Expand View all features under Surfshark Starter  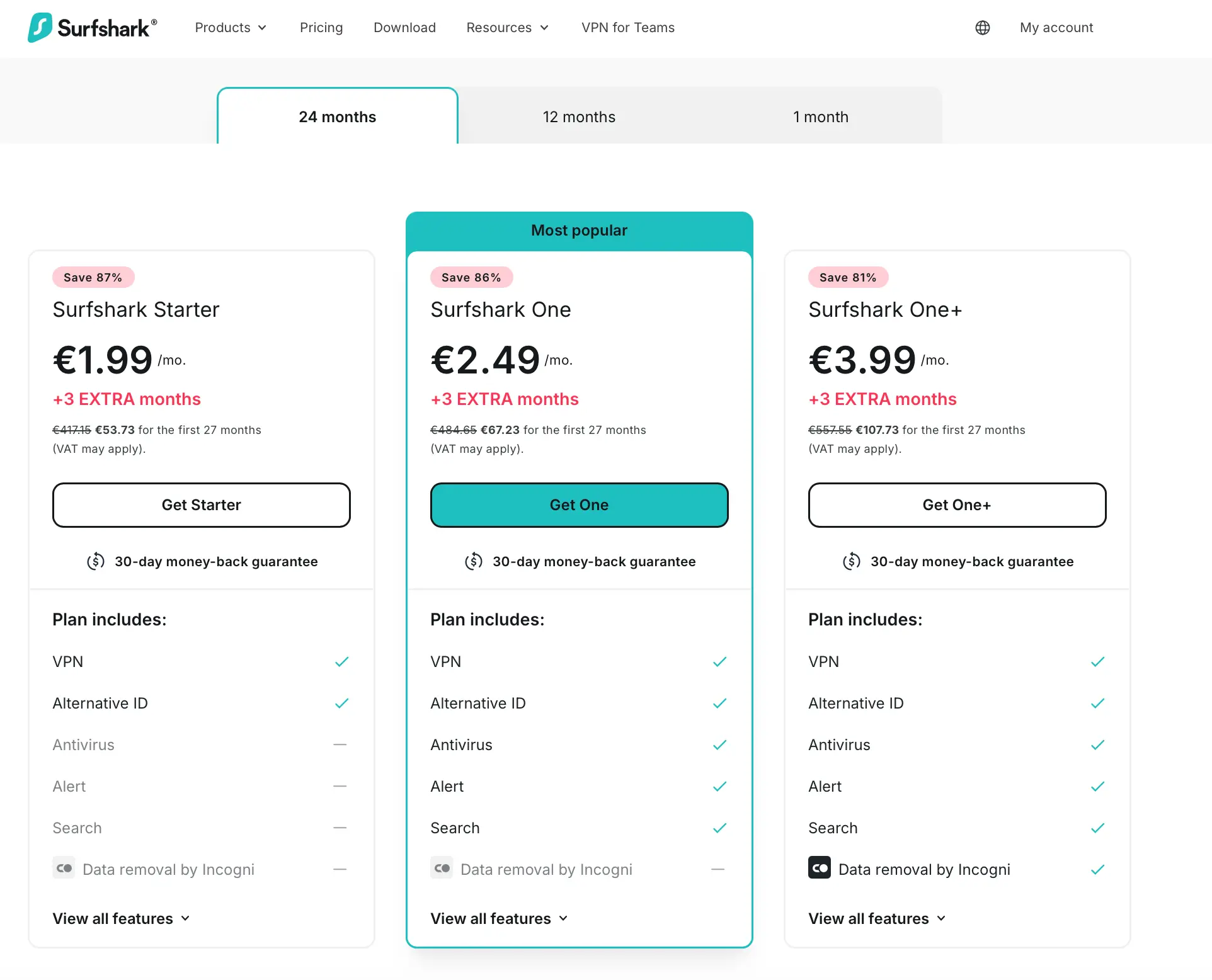pyautogui.click(x=121, y=919)
